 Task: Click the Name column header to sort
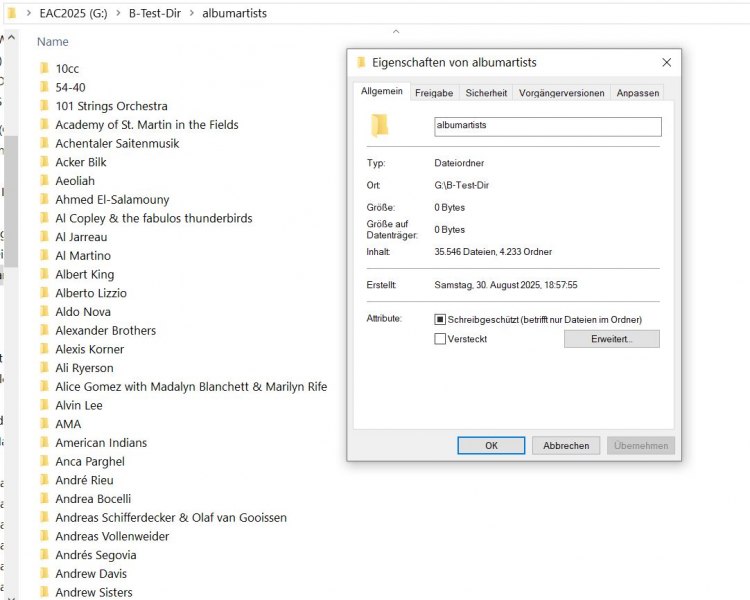(x=53, y=42)
